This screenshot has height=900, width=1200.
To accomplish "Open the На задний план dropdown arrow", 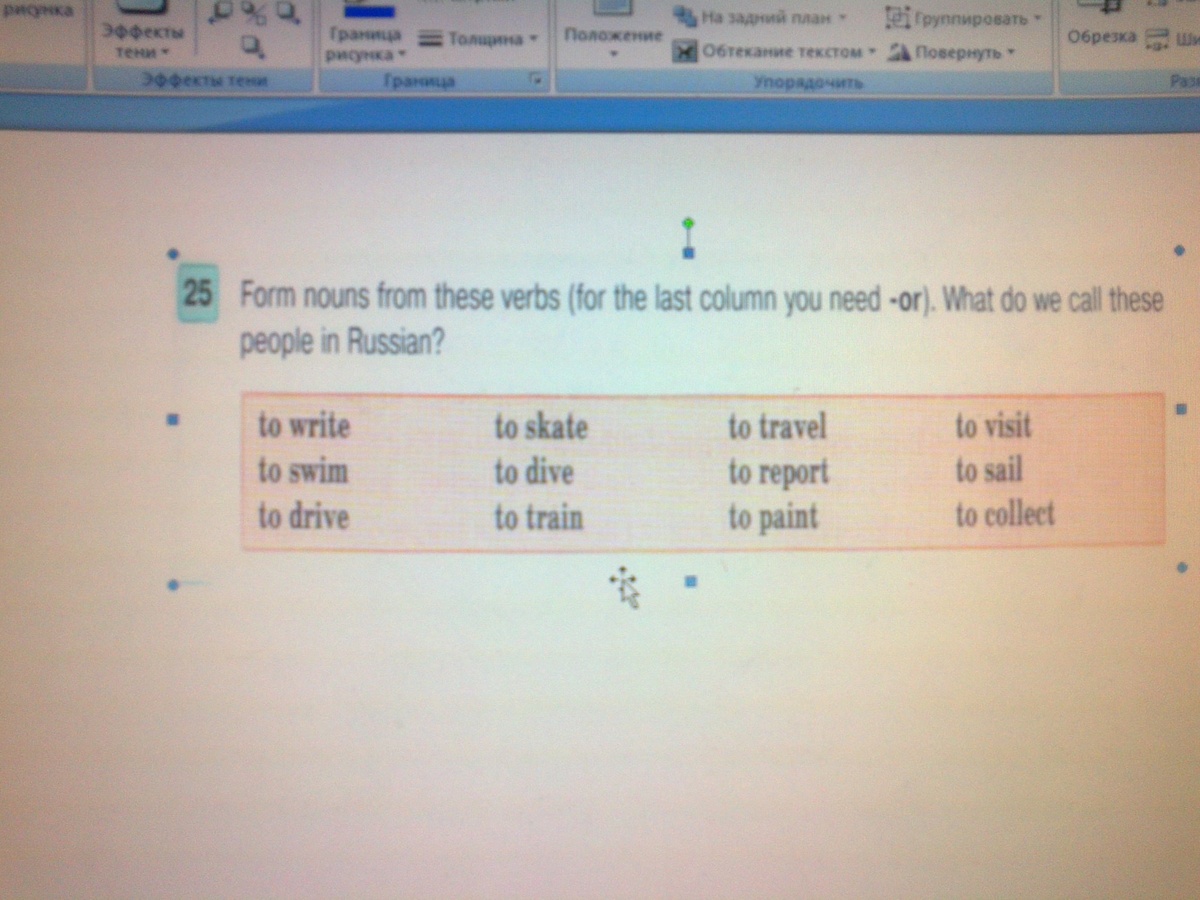I will pos(841,17).
